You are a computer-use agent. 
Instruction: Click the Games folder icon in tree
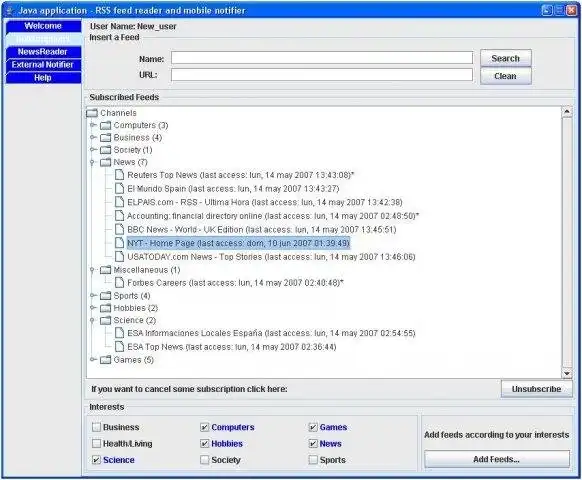point(106,359)
